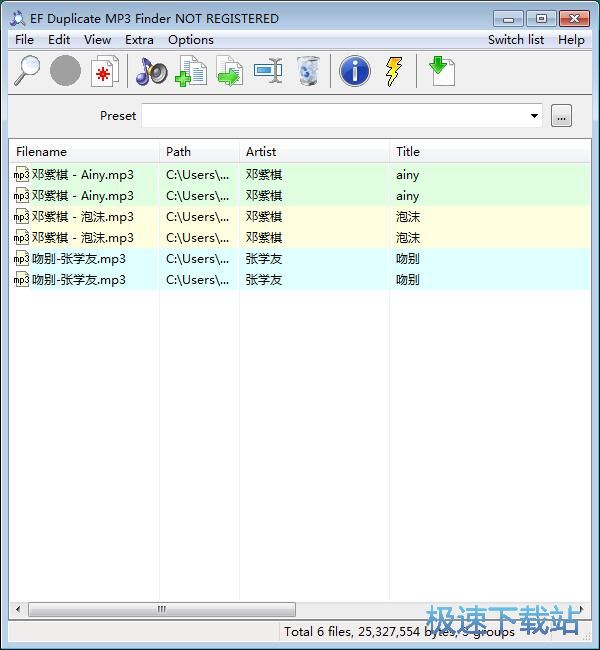Click the mp3 icon of first 吻别 file
This screenshot has height=650, width=600.
coord(21,259)
